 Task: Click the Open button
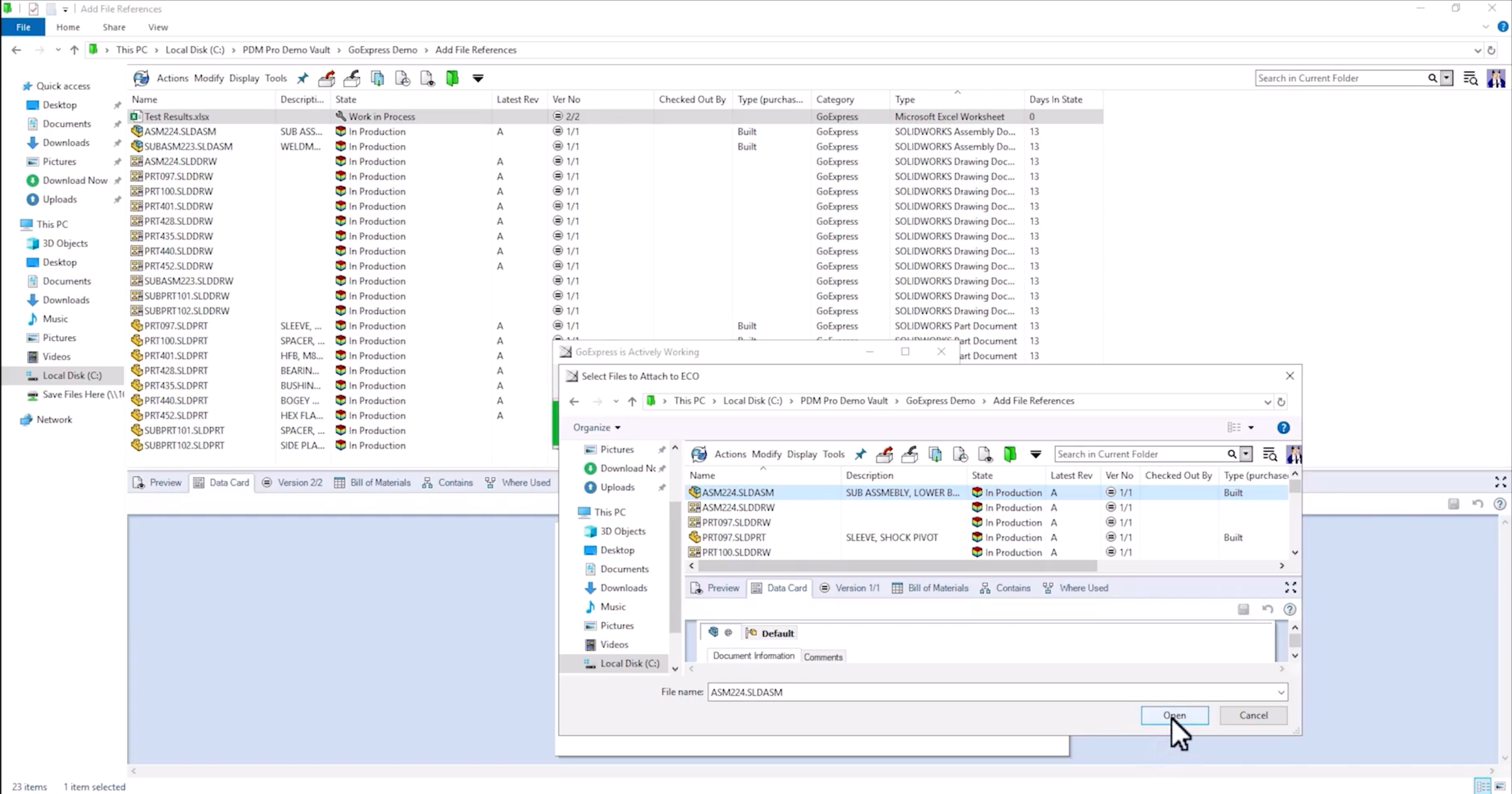coord(1174,715)
